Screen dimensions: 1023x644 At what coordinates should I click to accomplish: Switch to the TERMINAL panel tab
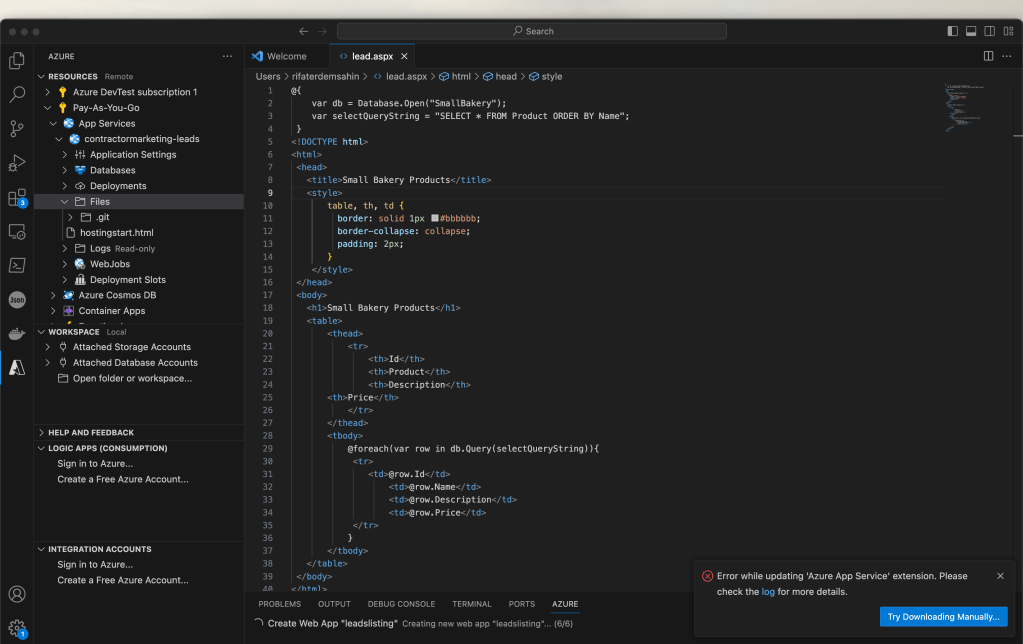pyautogui.click(x=472, y=604)
